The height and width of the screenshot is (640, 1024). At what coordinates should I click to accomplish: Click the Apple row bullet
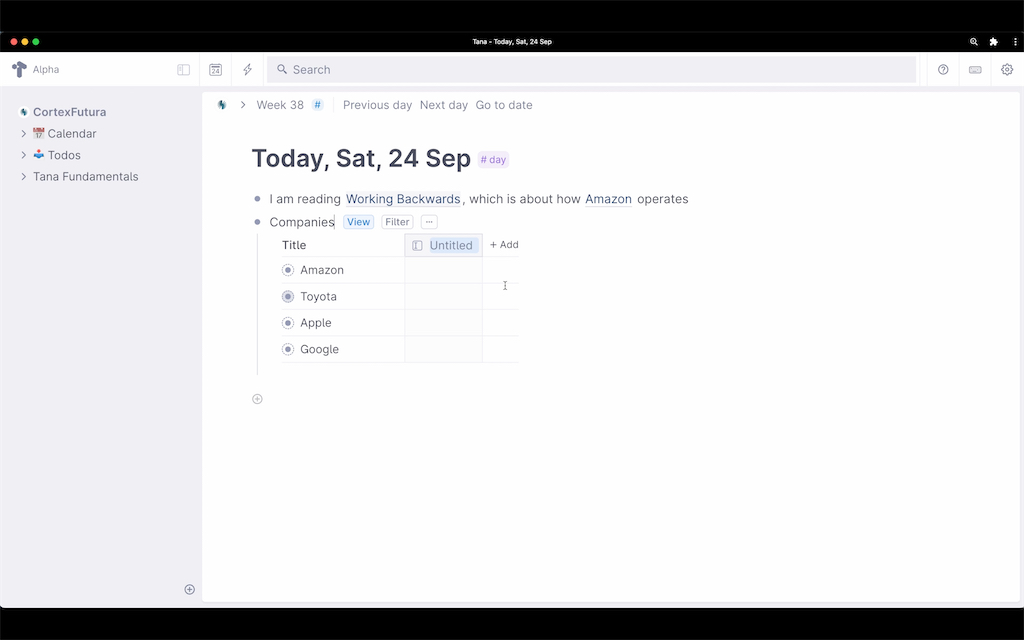pyautogui.click(x=288, y=323)
